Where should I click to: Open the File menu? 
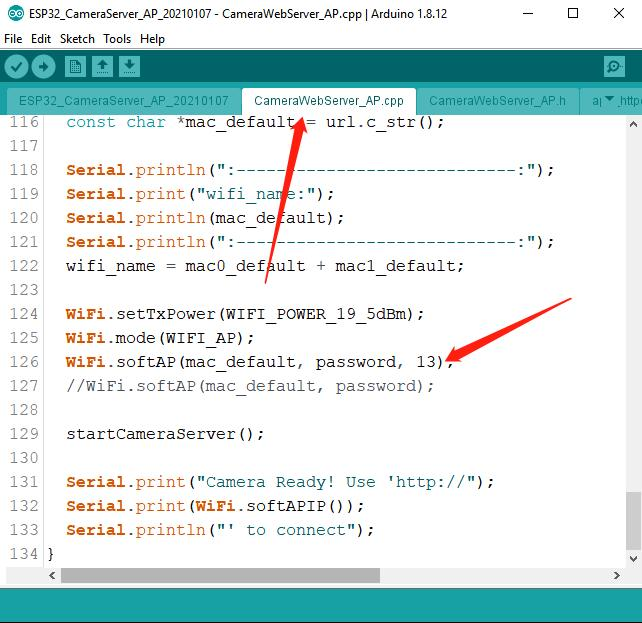coord(13,39)
